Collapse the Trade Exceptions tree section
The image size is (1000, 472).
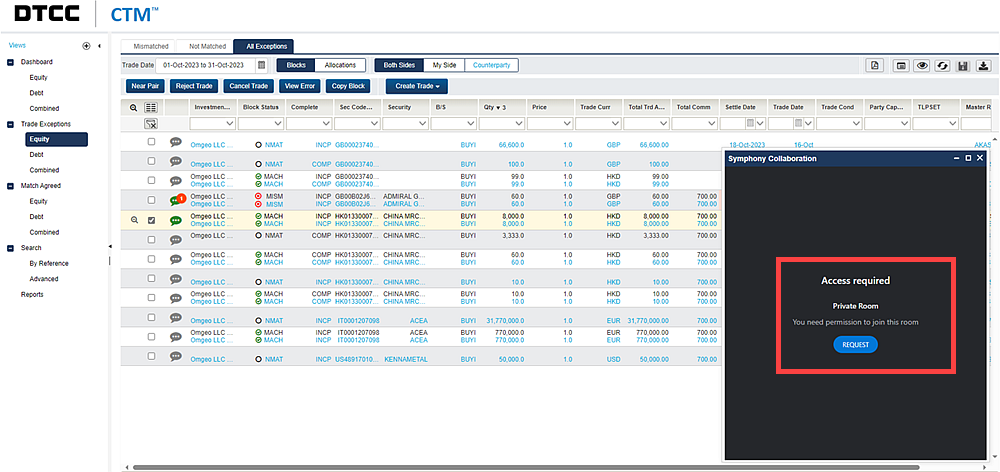(x=12, y=124)
